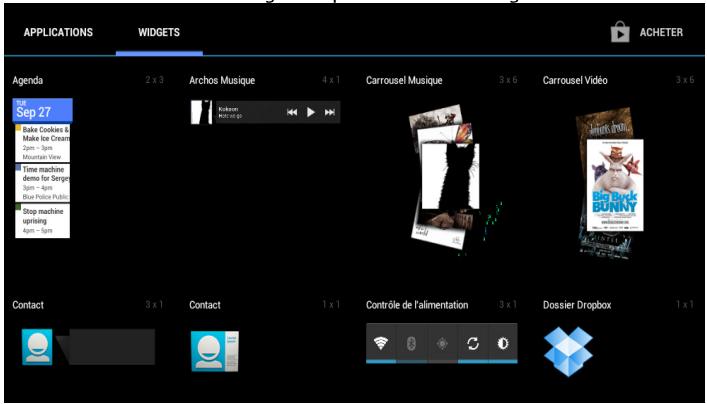Click next track in Archos Musique widget
Screen dimensions: 707x404
click(330, 112)
